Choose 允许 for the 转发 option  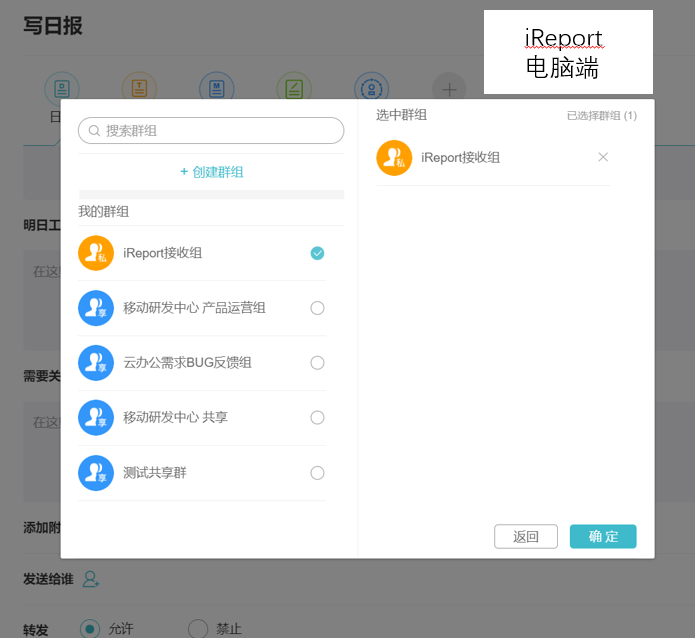pos(90,629)
